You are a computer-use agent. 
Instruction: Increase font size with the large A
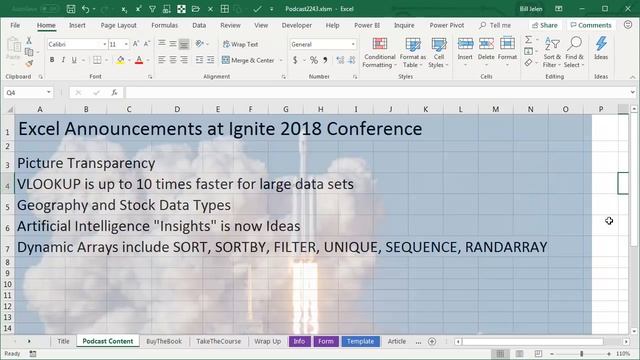pos(136,44)
